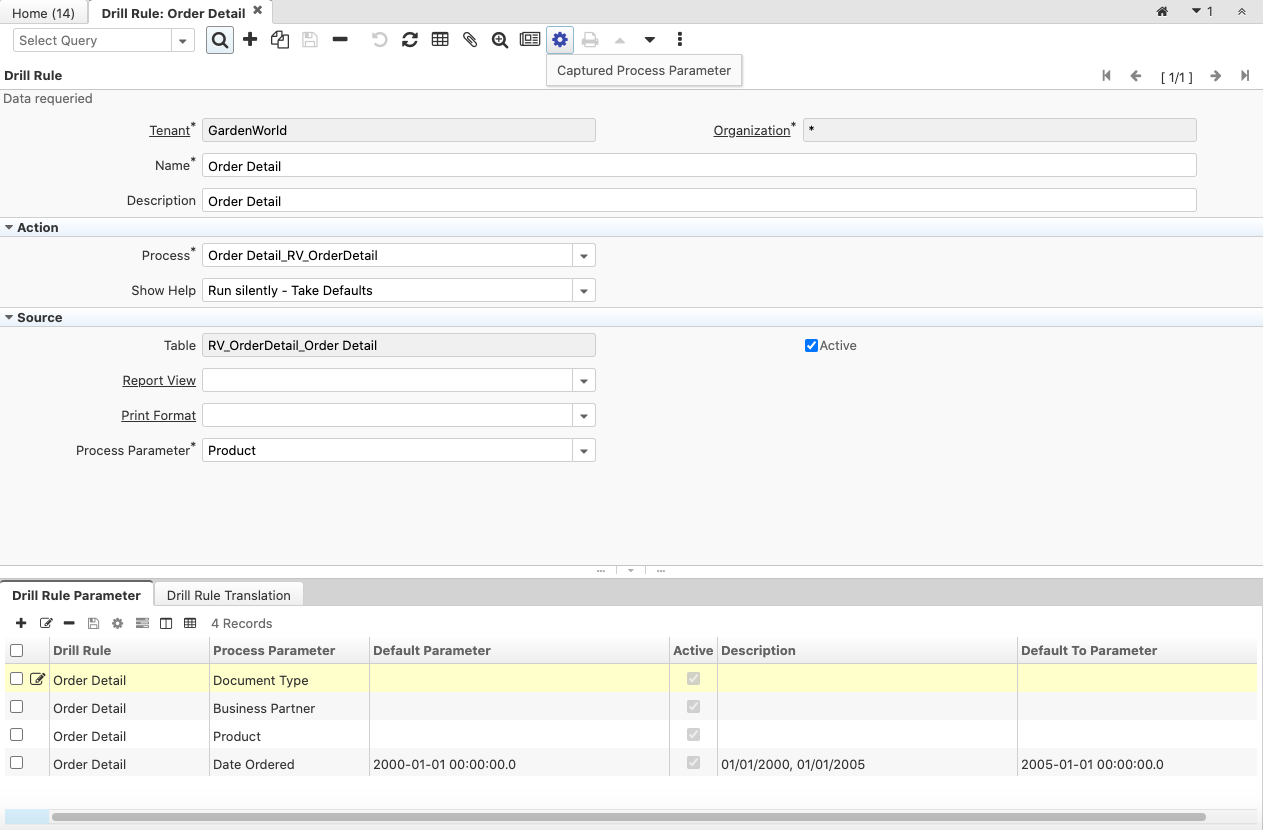
Task: Run the process gear icon in toolbar
Action: (x=560, y=40)
